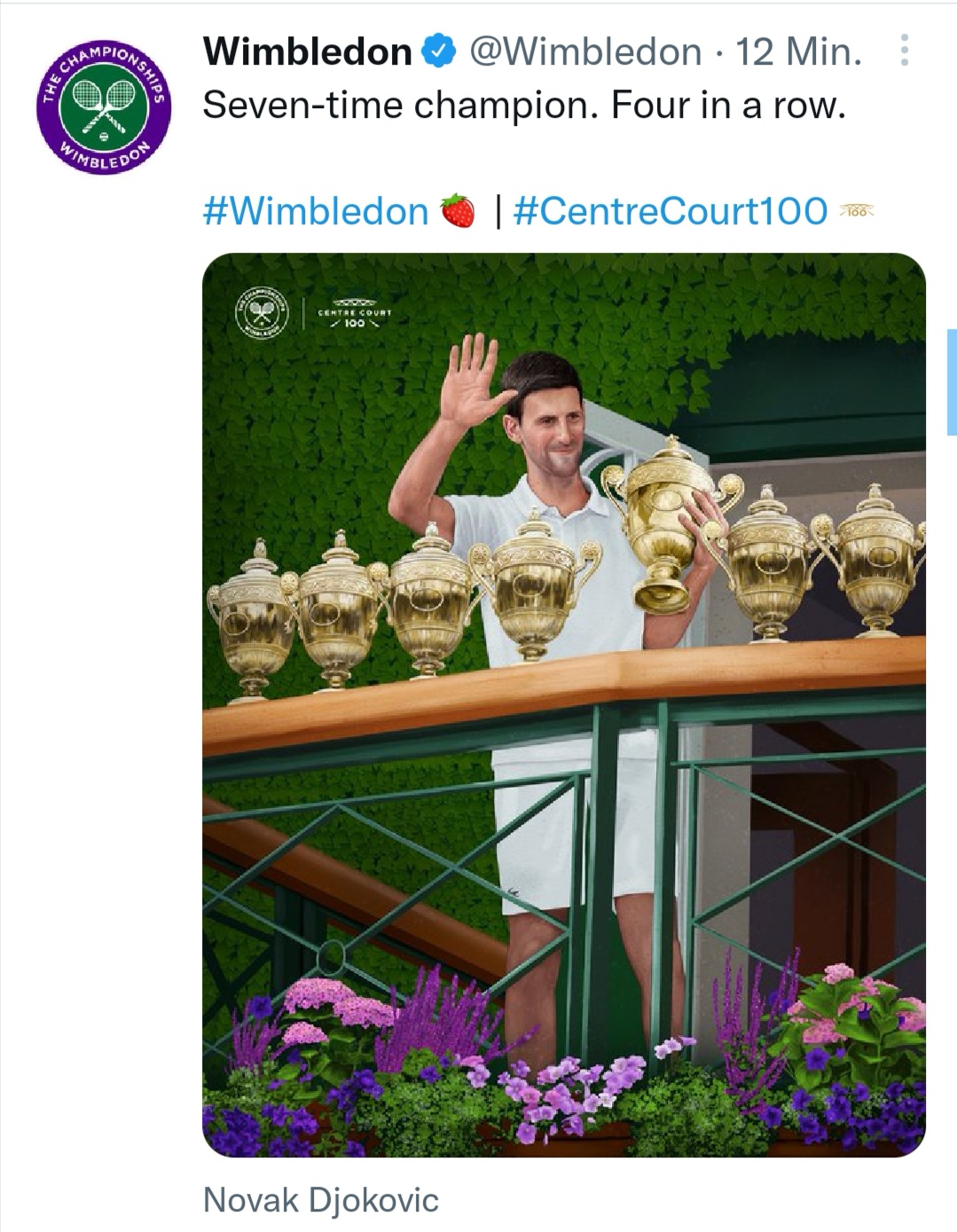
Task: Open the Wimbledon profile avatar logo
Action: click(103, 106)
